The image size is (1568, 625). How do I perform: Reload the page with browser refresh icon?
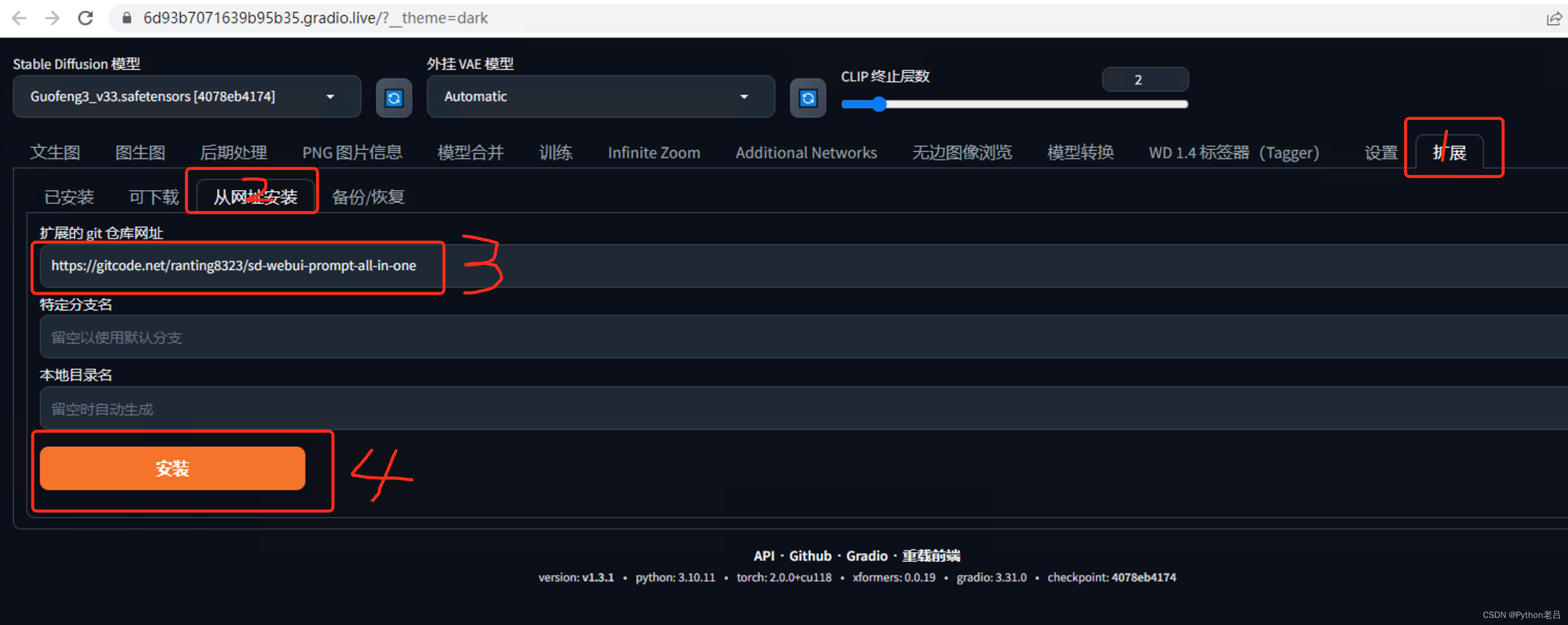point(85,18)
